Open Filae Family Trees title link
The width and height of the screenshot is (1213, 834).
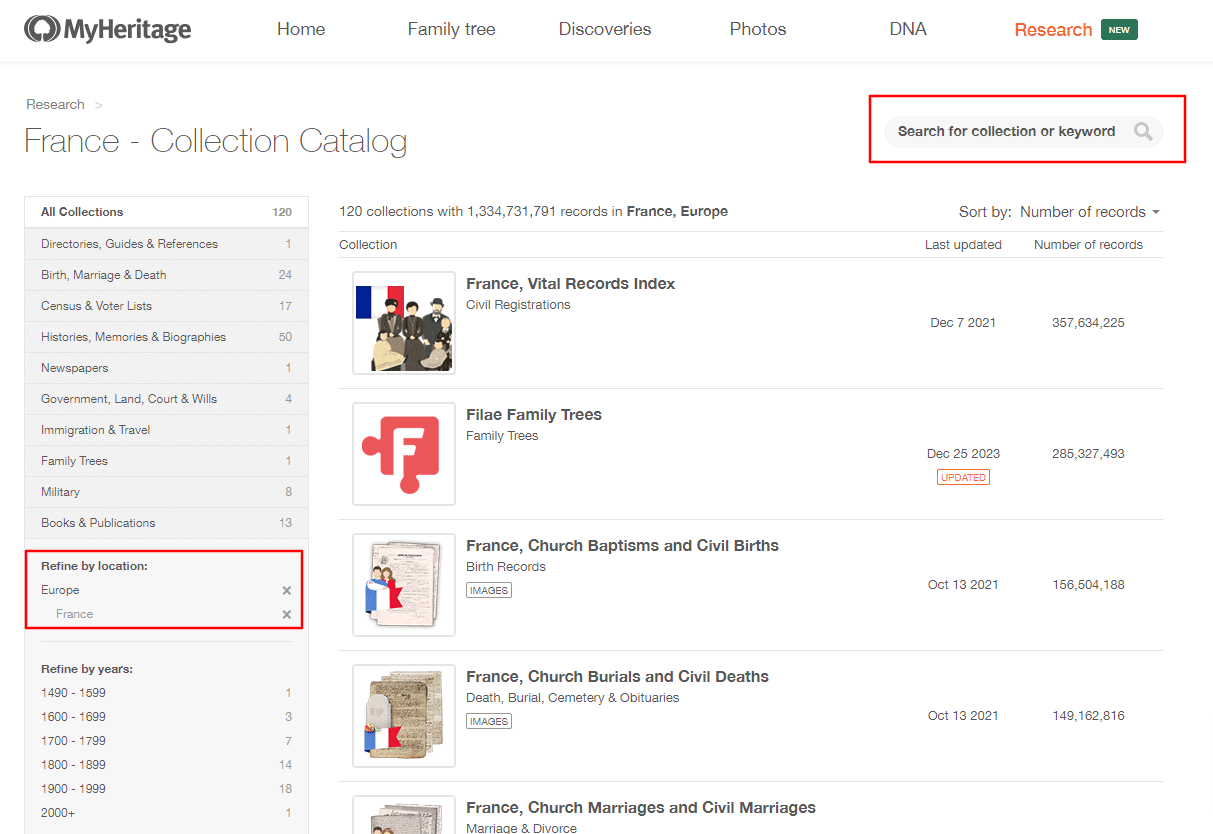(534, 415)
